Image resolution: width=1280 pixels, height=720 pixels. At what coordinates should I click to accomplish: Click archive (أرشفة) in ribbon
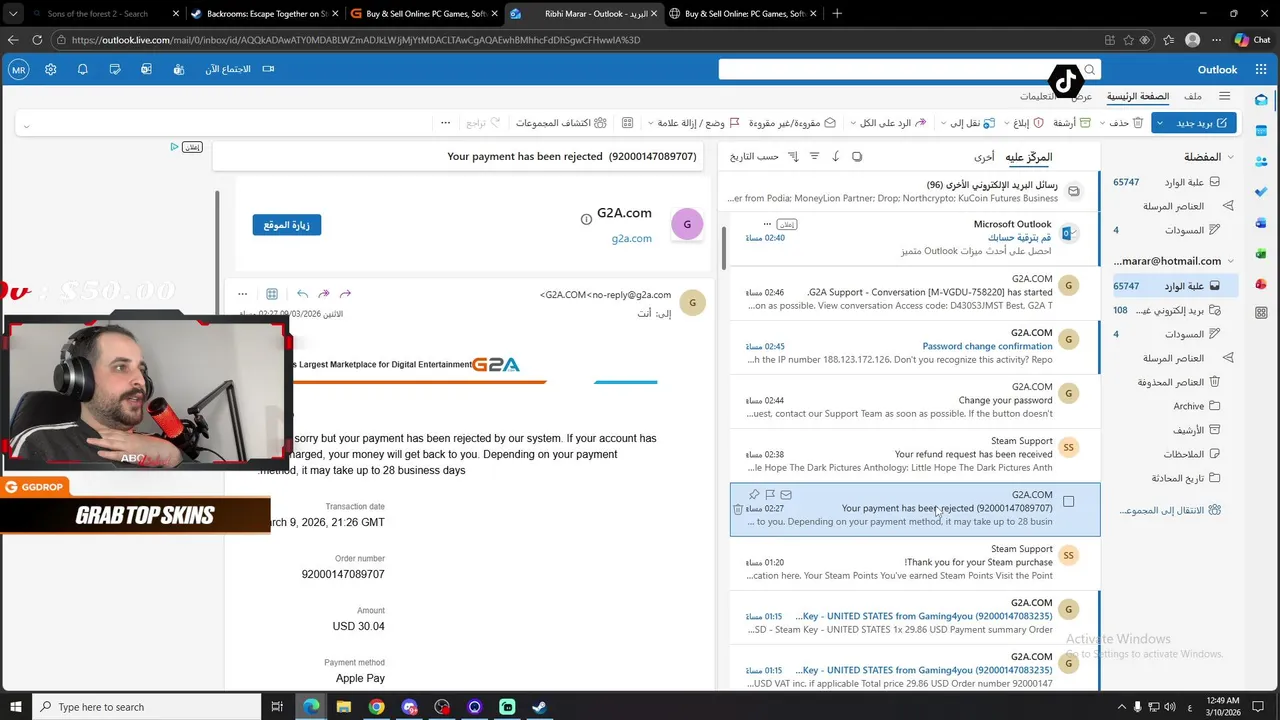coord(1072,123)
